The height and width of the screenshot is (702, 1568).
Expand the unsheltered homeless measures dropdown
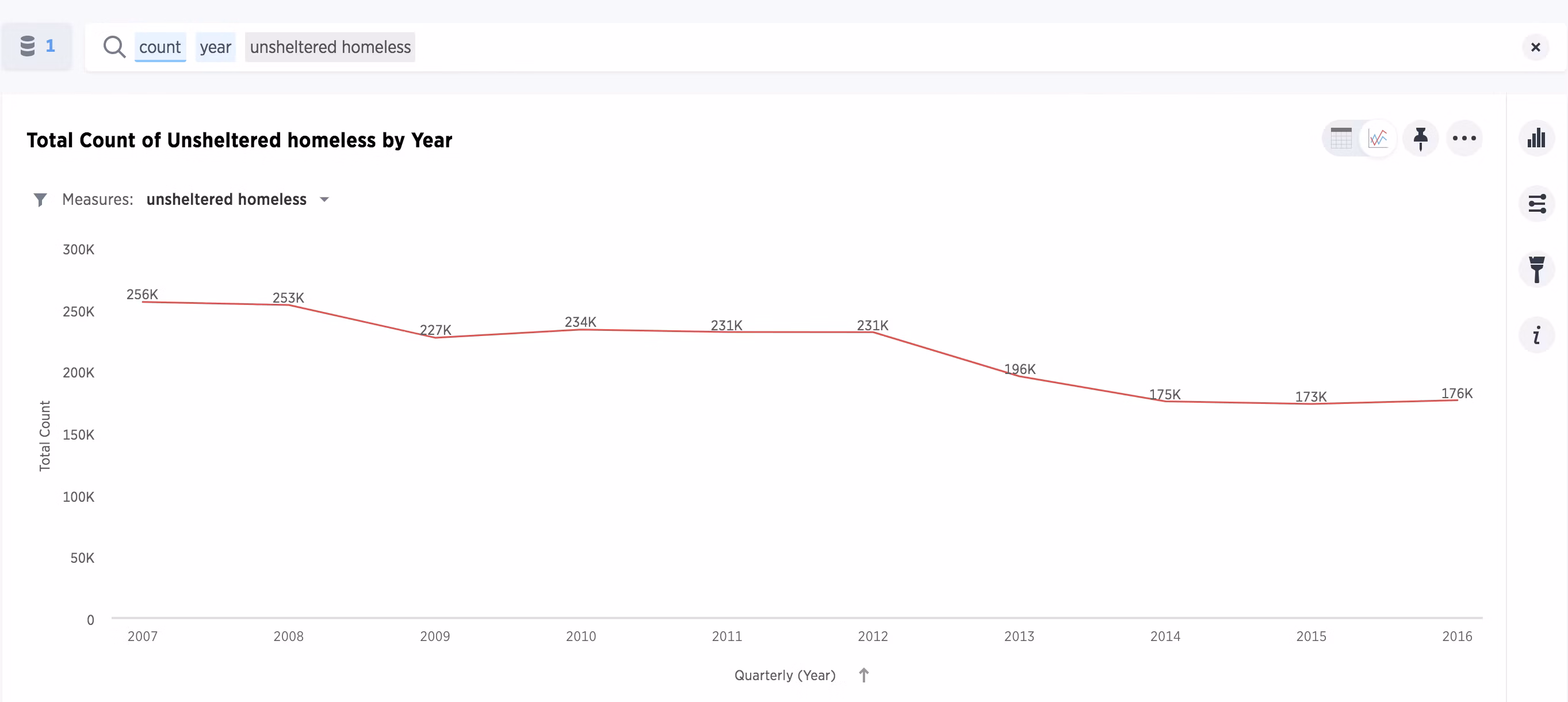click(324, 200)
